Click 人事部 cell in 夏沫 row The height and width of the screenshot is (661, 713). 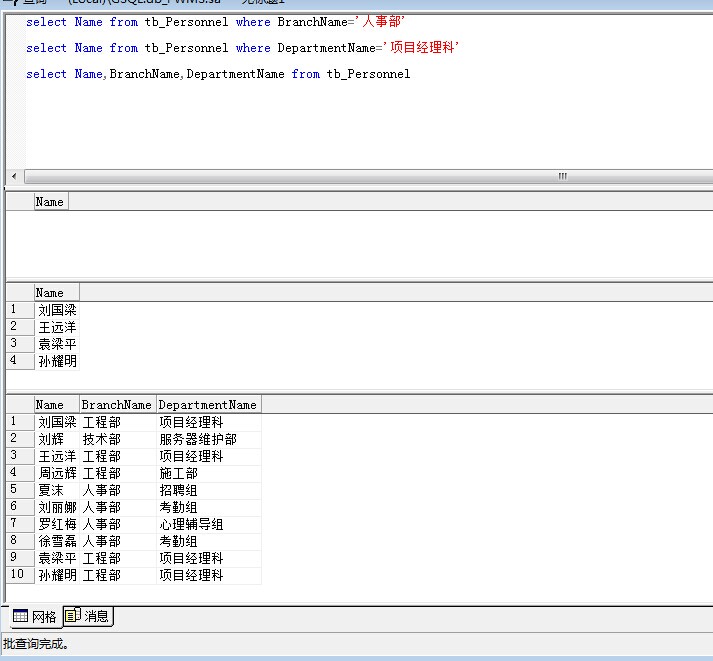[x=118, y=490]
